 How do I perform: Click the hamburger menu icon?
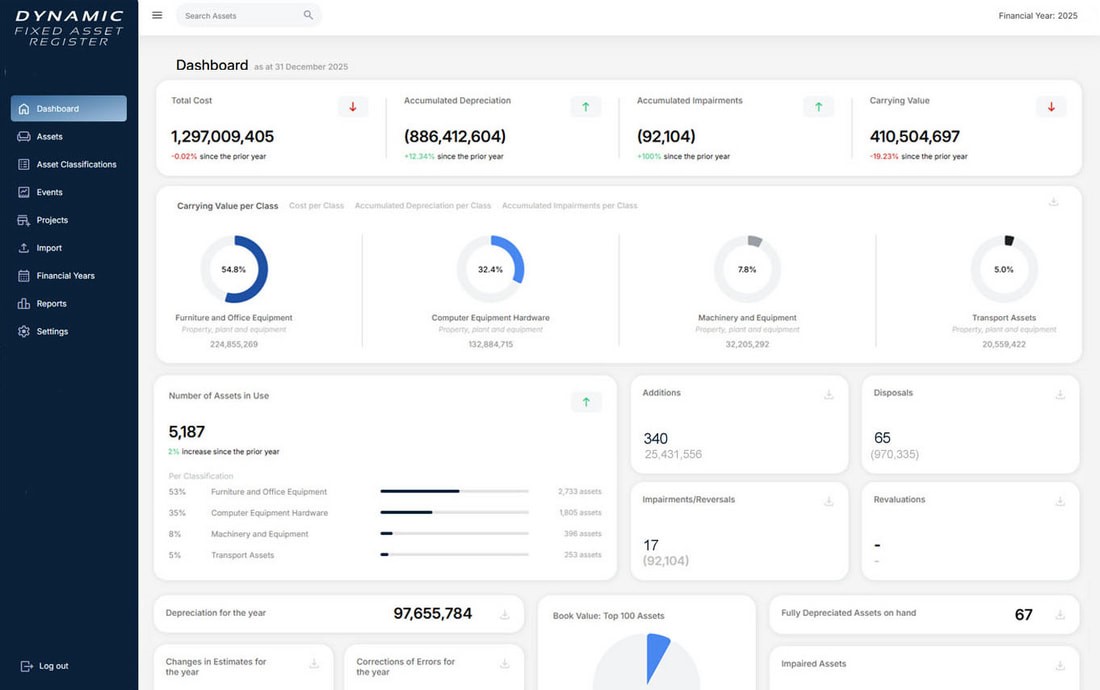(157, 15)
